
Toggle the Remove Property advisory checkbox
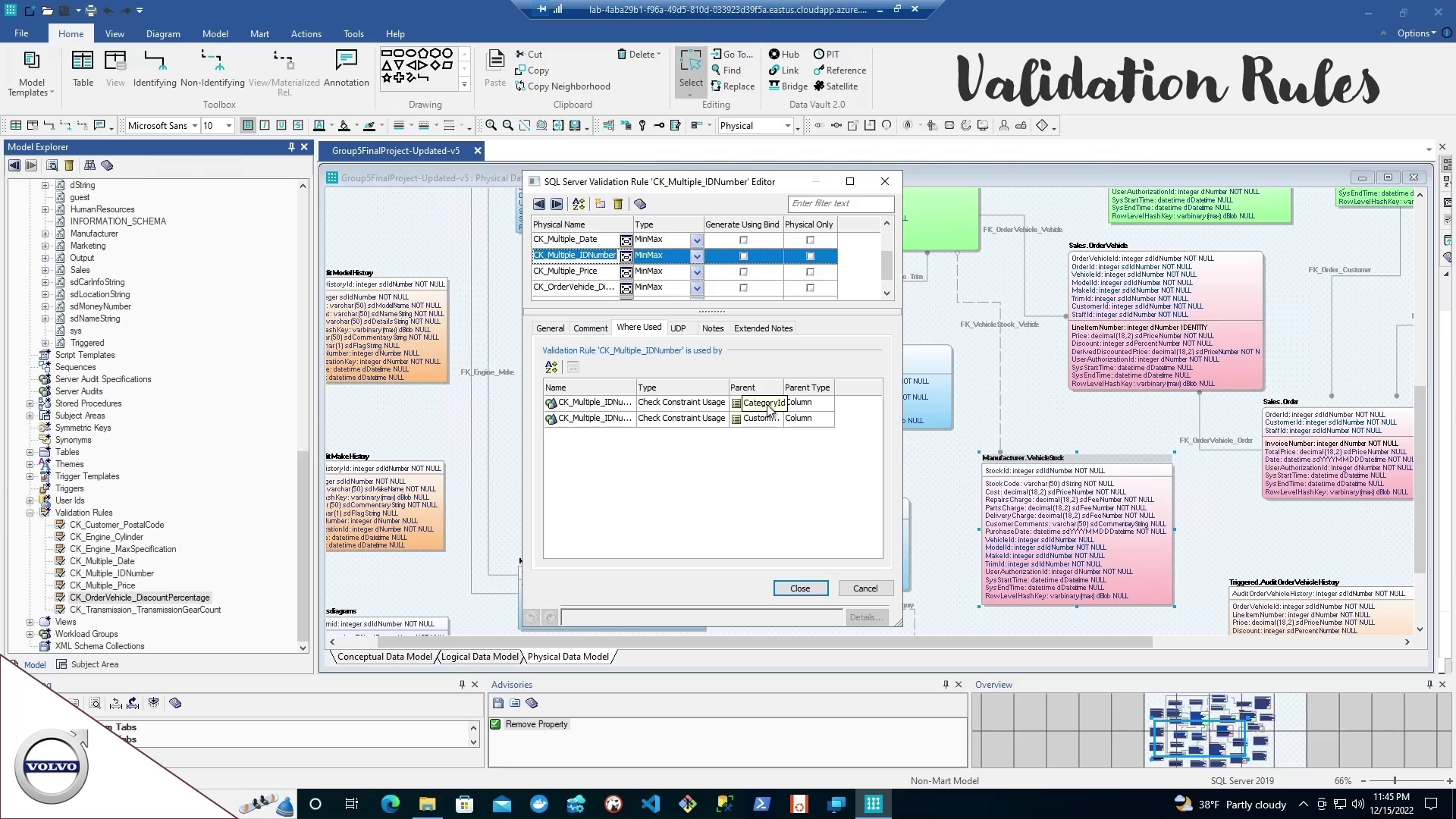[495, 724]
